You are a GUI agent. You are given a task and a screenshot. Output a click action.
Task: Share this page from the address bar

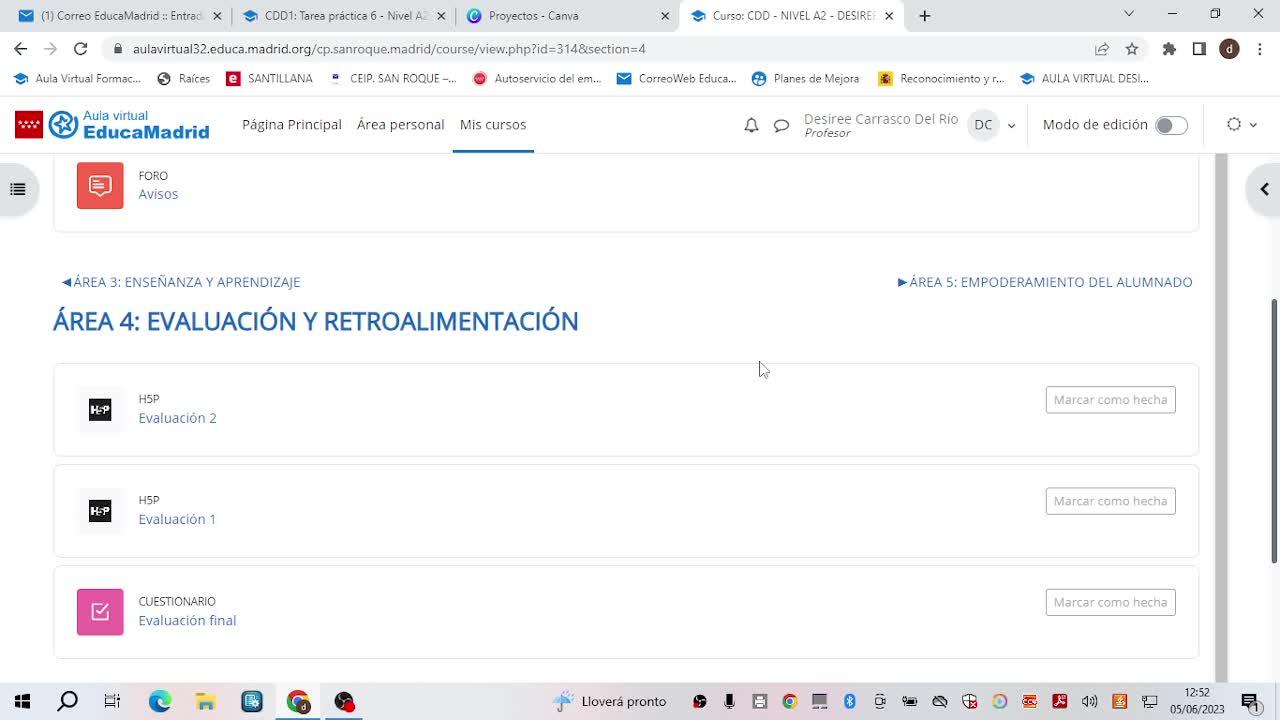1102,49
